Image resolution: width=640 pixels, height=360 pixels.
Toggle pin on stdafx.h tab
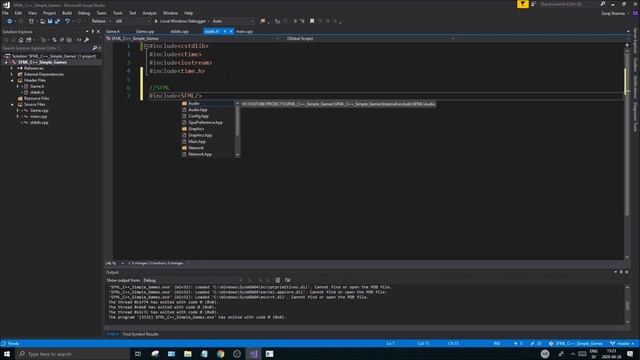pos(225,31)
